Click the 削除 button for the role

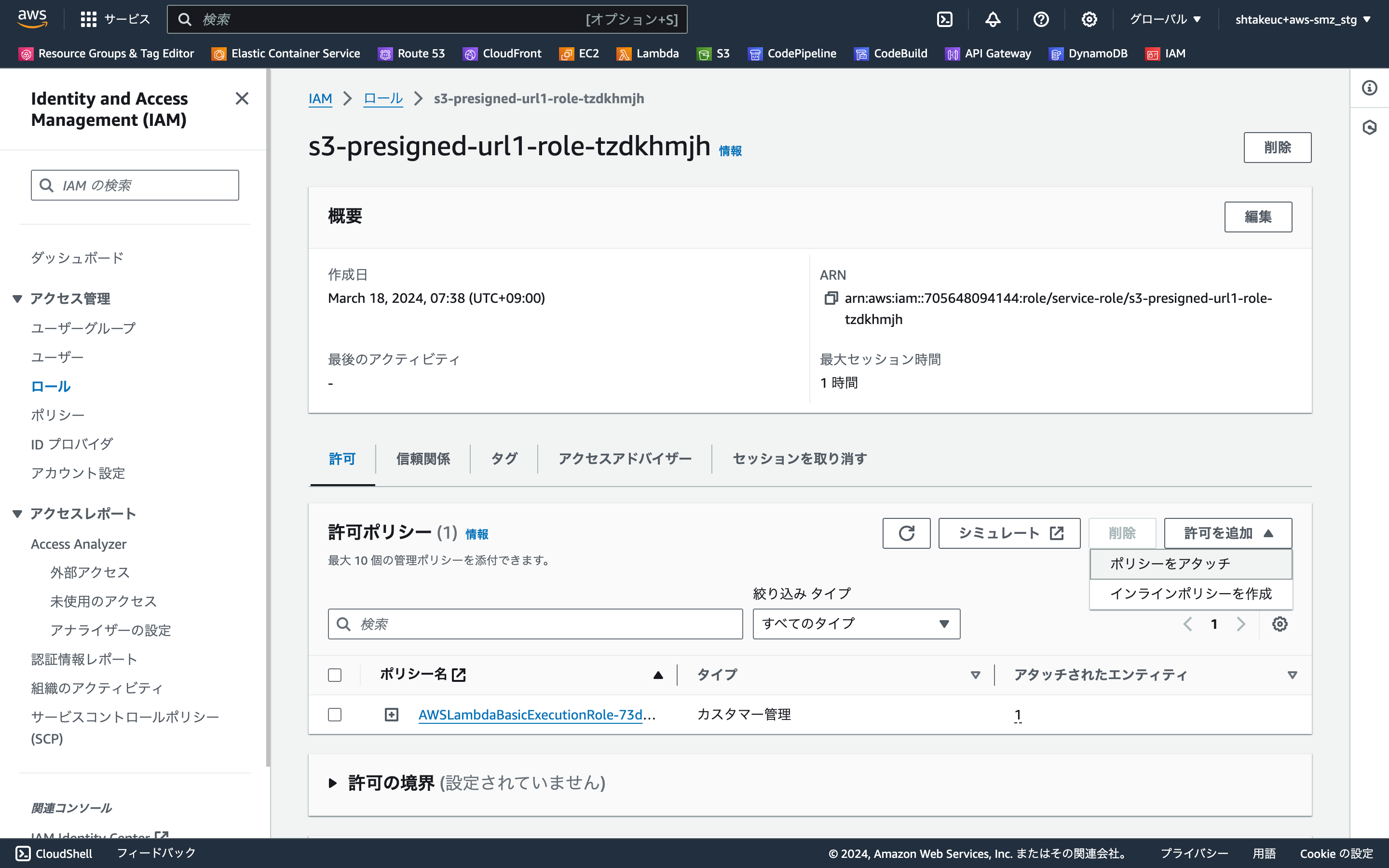(x=1277, y=148)
